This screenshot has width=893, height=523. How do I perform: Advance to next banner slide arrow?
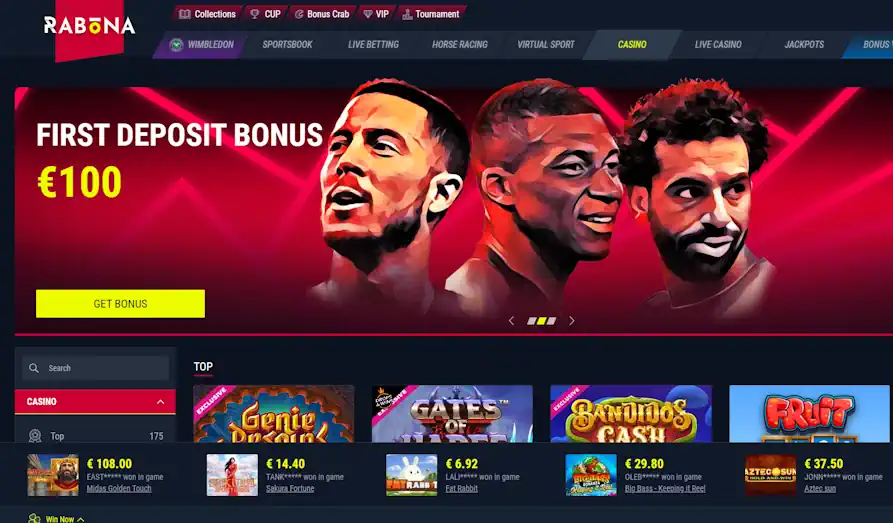[x=572, y=321]
